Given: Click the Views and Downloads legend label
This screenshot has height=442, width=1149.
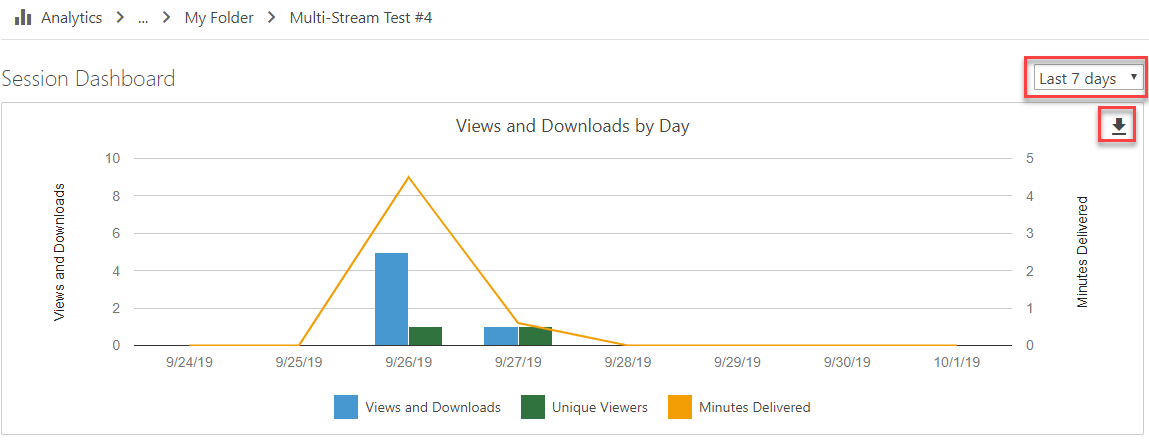Looking at the screenshot, I should coord(433,407).
